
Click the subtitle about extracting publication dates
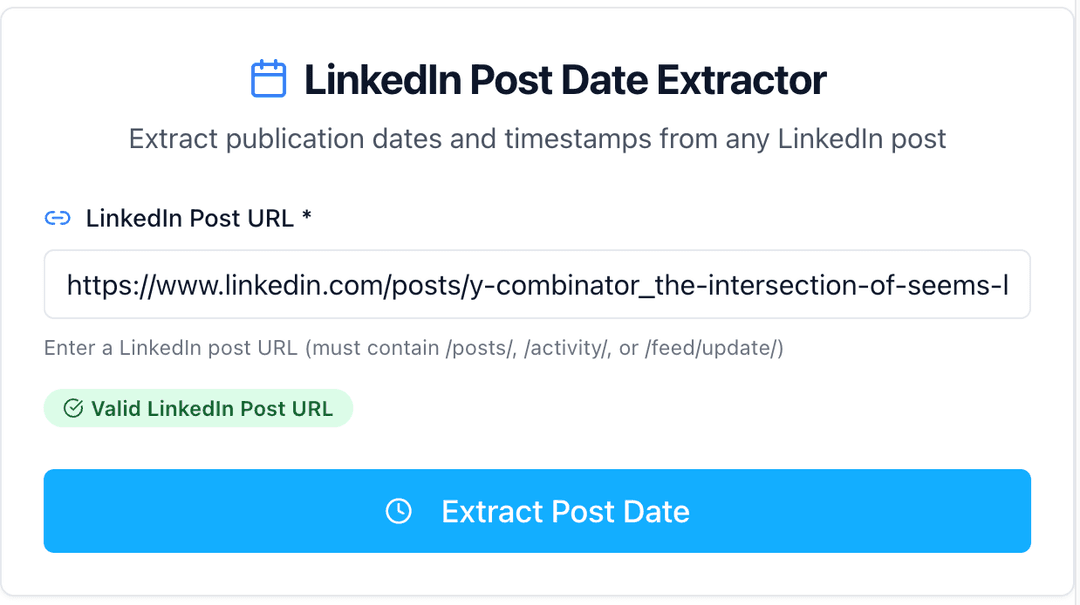click(537, 138)
